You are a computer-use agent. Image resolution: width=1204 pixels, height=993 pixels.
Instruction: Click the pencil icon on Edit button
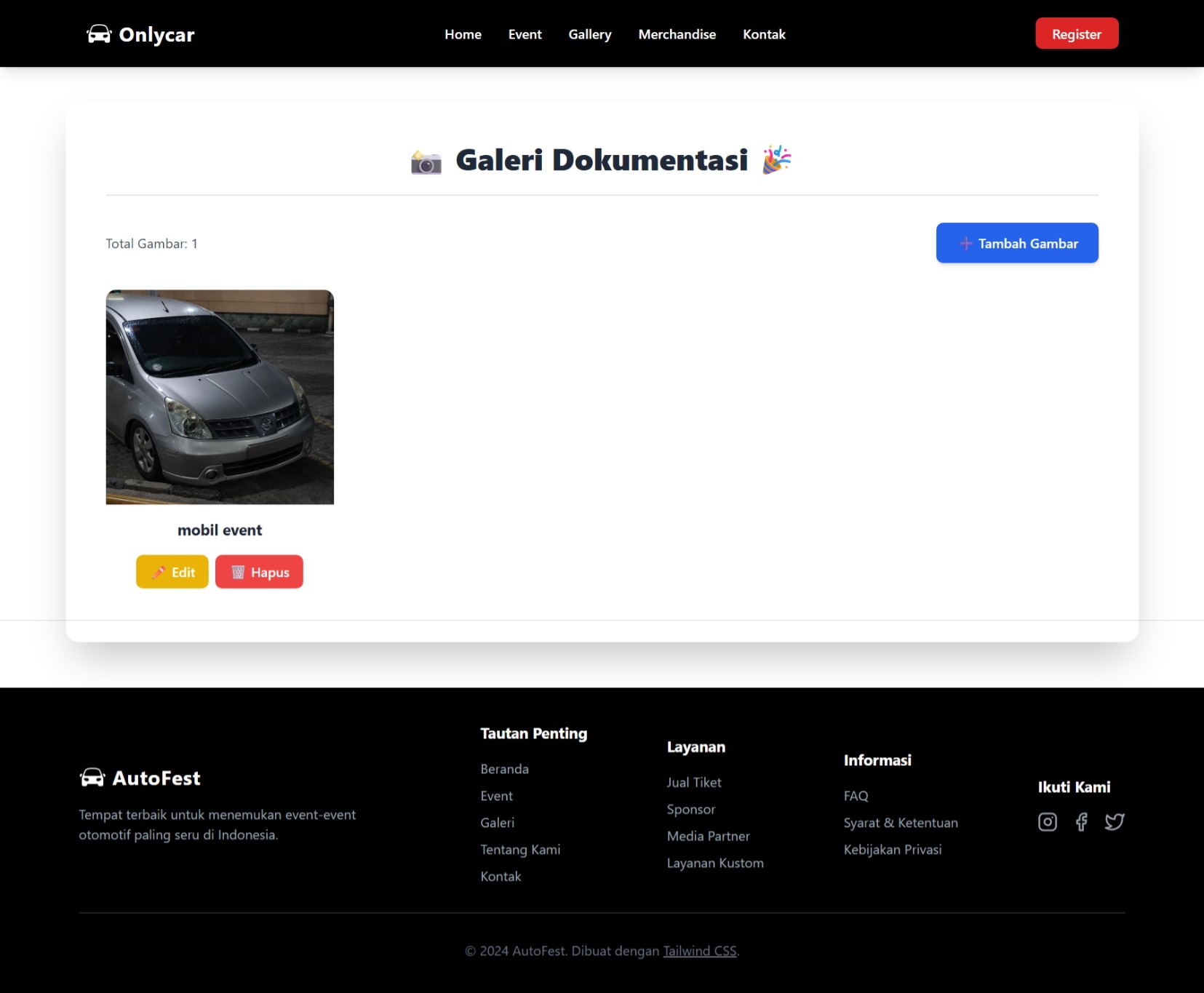158,573
